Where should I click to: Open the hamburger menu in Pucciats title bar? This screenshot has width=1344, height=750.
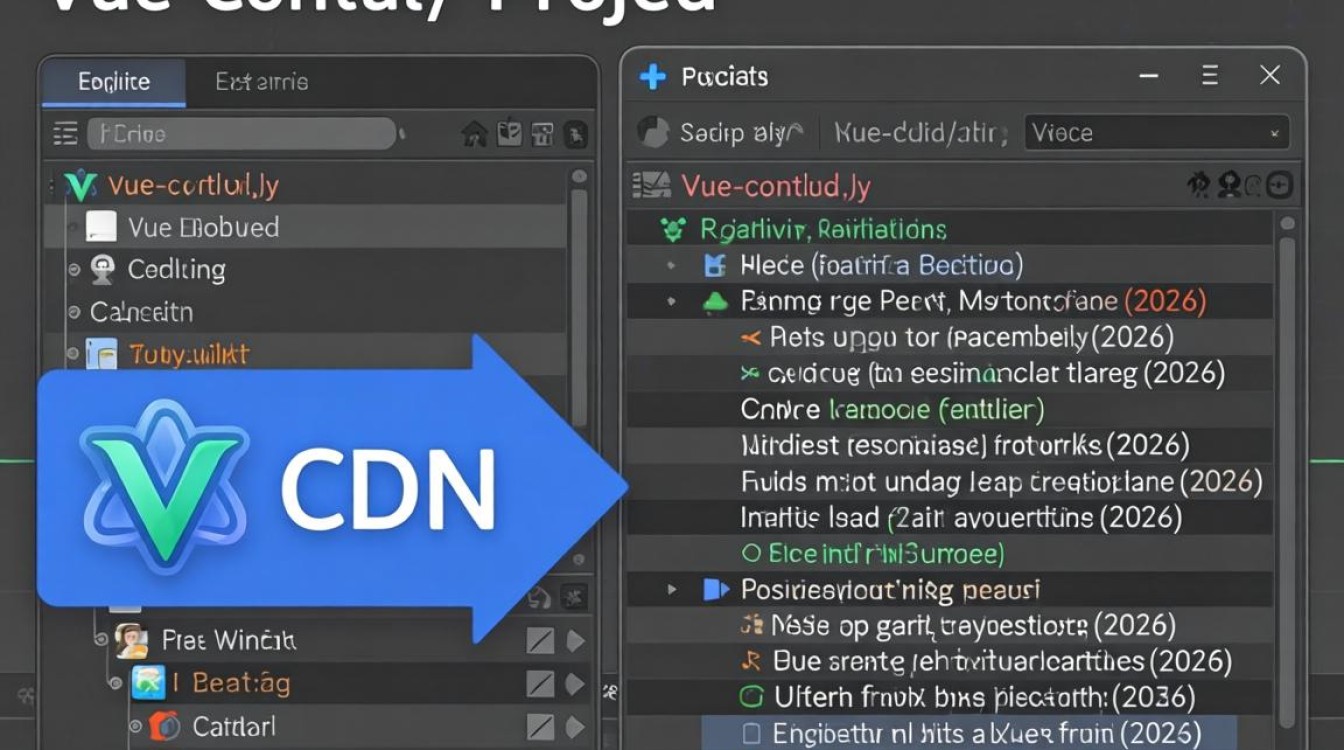coord(1210,75)
